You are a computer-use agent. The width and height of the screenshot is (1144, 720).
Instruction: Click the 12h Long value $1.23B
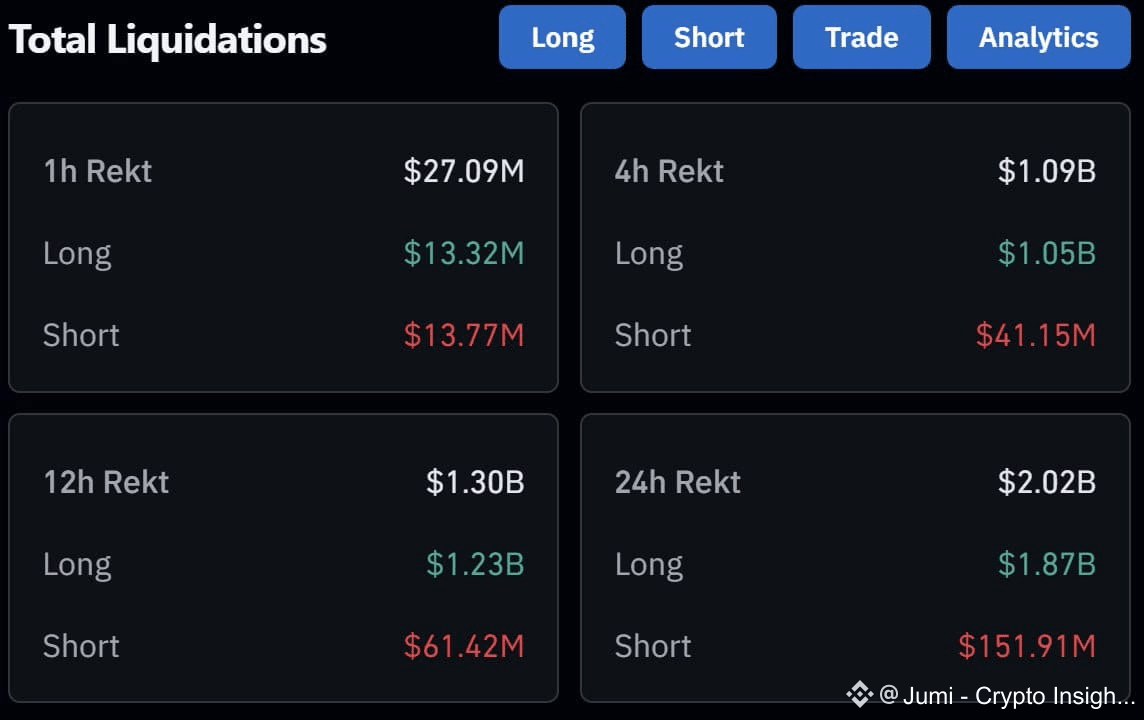475,564
